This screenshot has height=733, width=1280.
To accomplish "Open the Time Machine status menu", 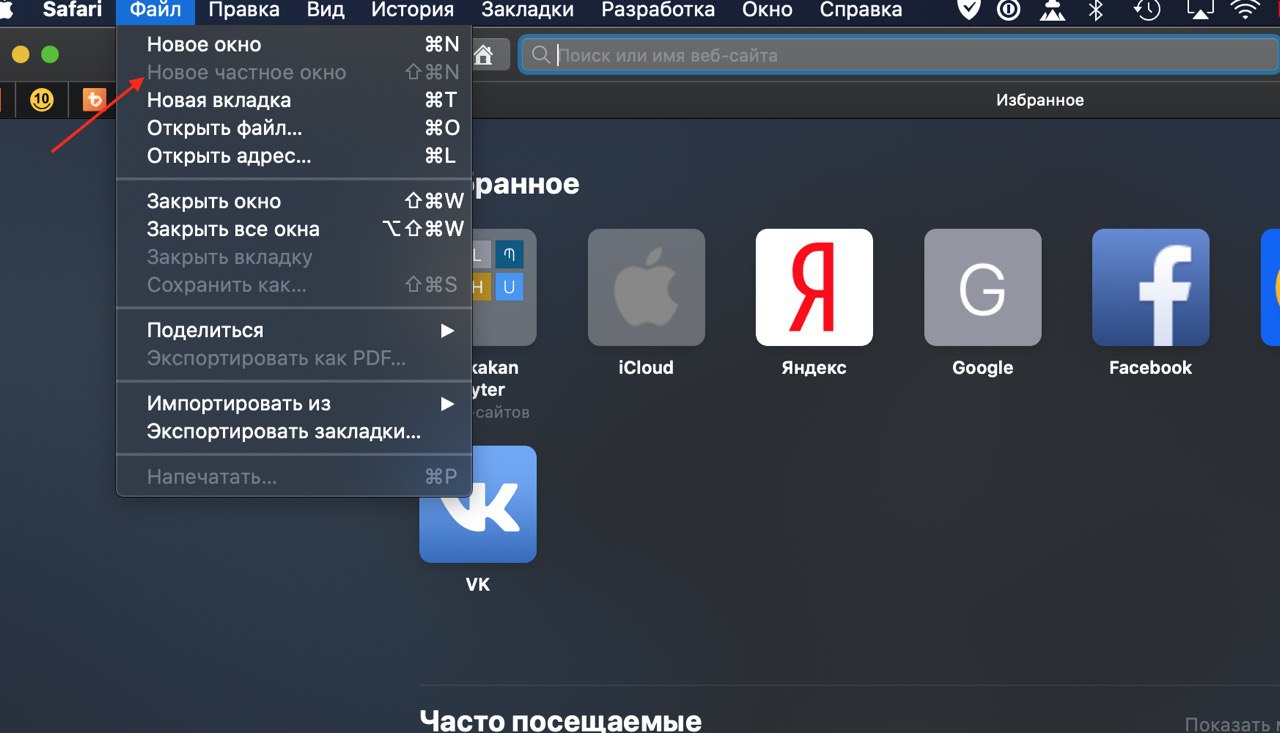I will pos(1147,11).
